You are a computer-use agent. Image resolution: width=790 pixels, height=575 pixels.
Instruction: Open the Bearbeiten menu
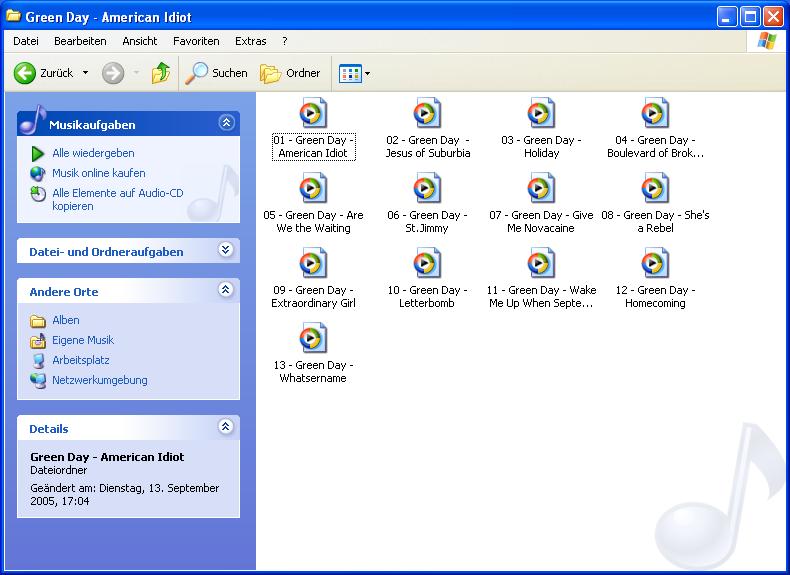(80, 41)
